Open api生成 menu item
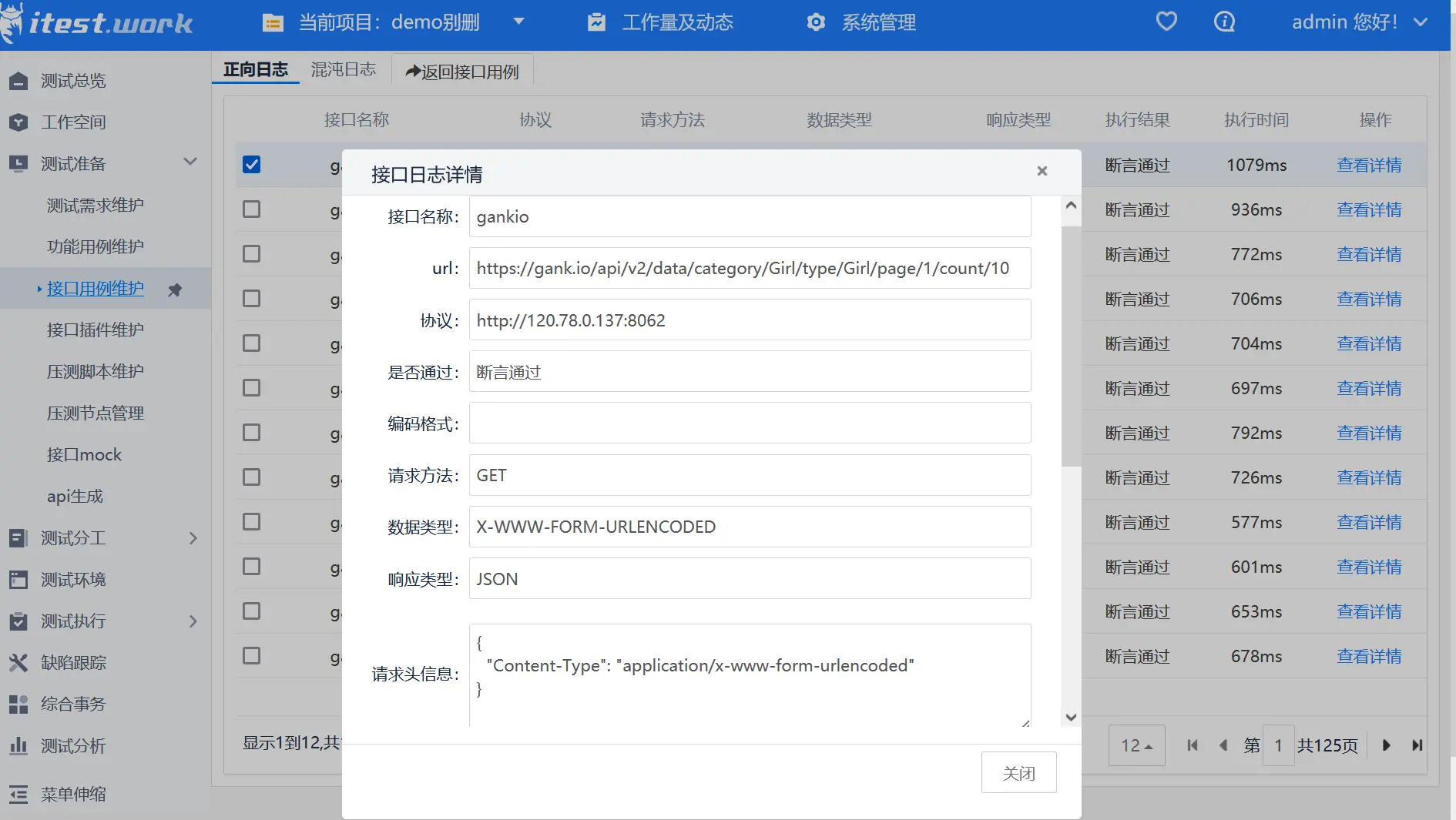The height and width of the screenshot is (820, 1456). tap(75, 497)
